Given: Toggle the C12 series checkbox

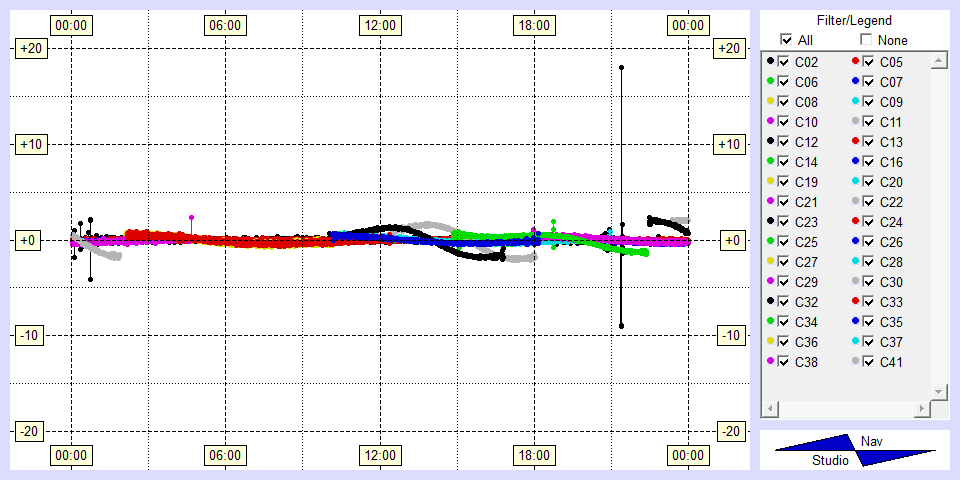Looking at the screenshot, I should pyautogui.click(x=784, y=142).
